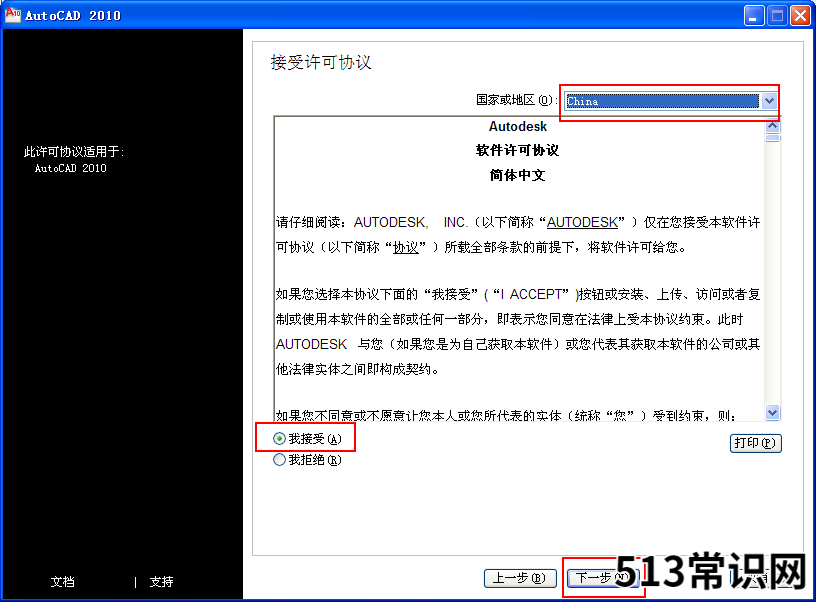816x602 pixels.
Task: Click the 打印 (P) print button
Action: click(755, 443)
